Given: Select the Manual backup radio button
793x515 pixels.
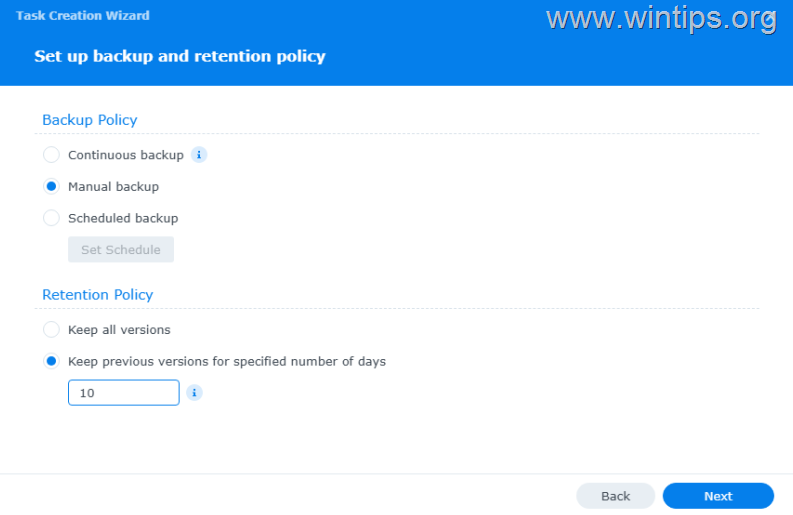Looking at the screenshot, I should click(x=51, y=186).
